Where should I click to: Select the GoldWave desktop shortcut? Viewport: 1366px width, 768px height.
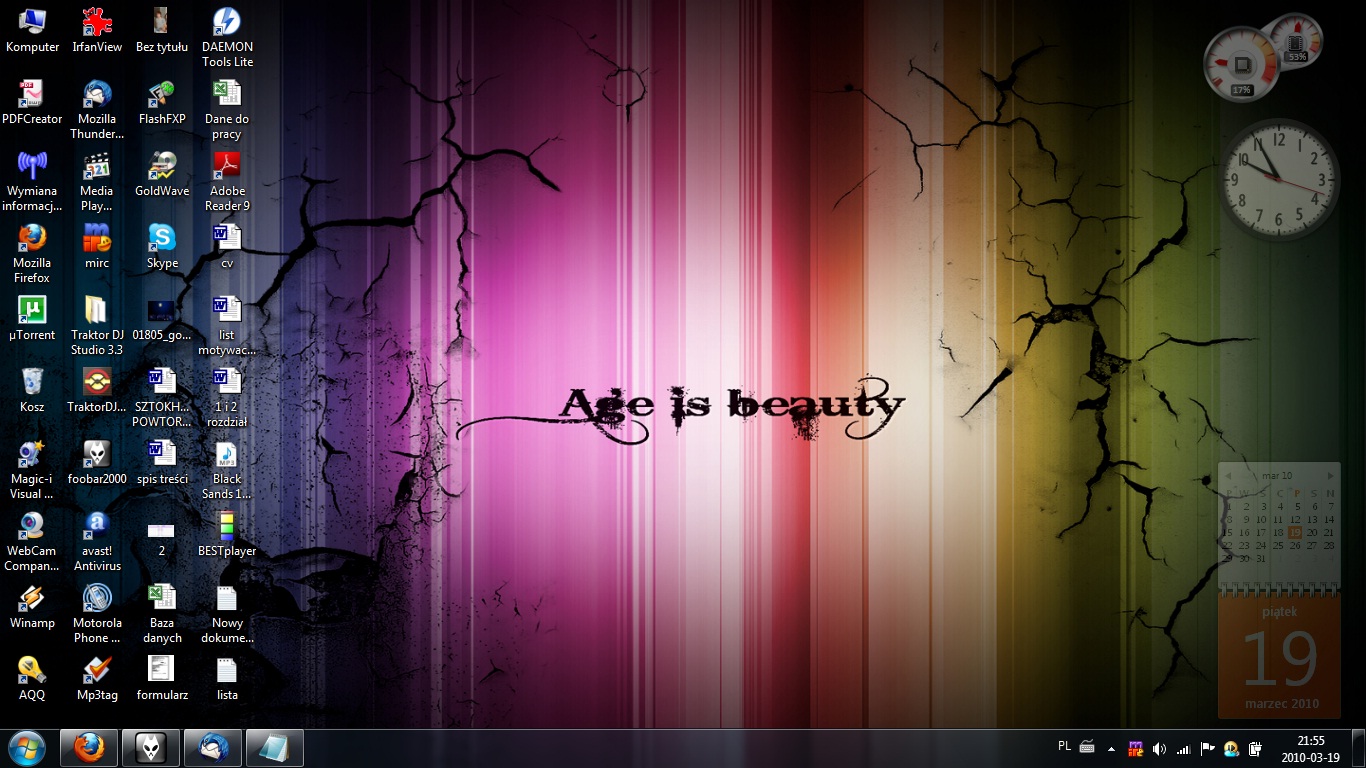click(162, 168)
